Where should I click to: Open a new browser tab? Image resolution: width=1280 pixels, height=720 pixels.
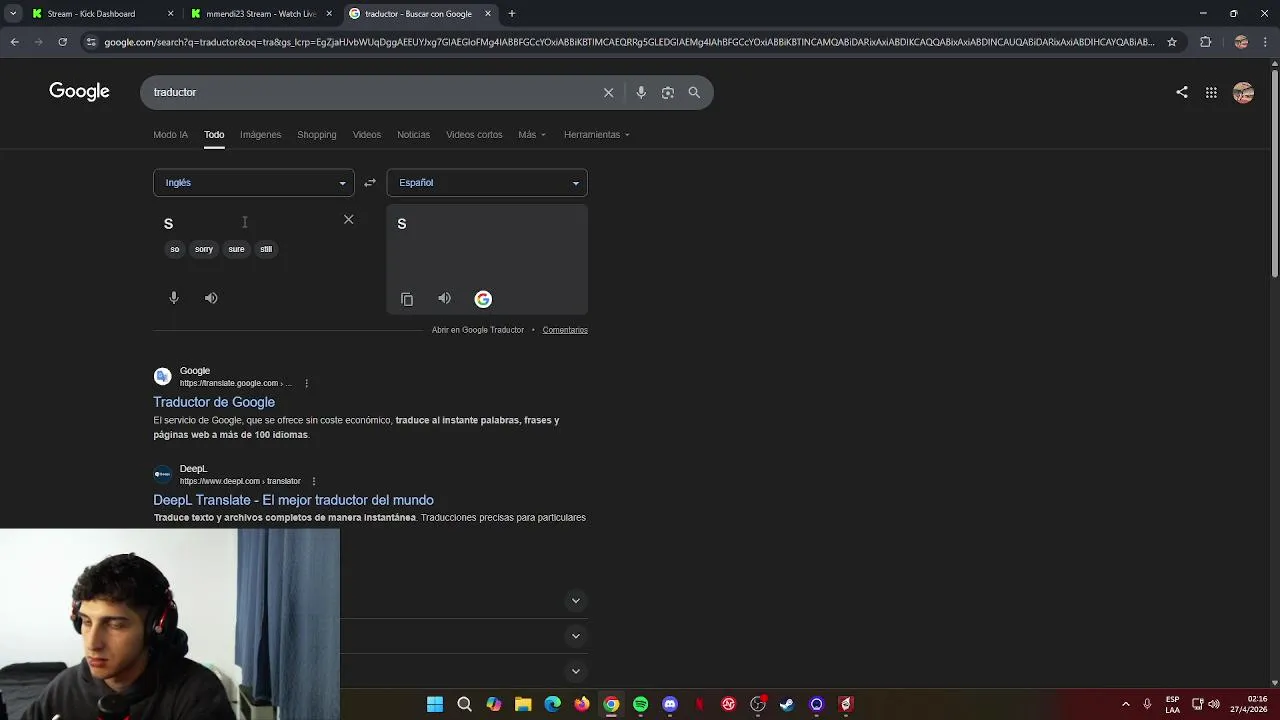(x=512, y=14)
